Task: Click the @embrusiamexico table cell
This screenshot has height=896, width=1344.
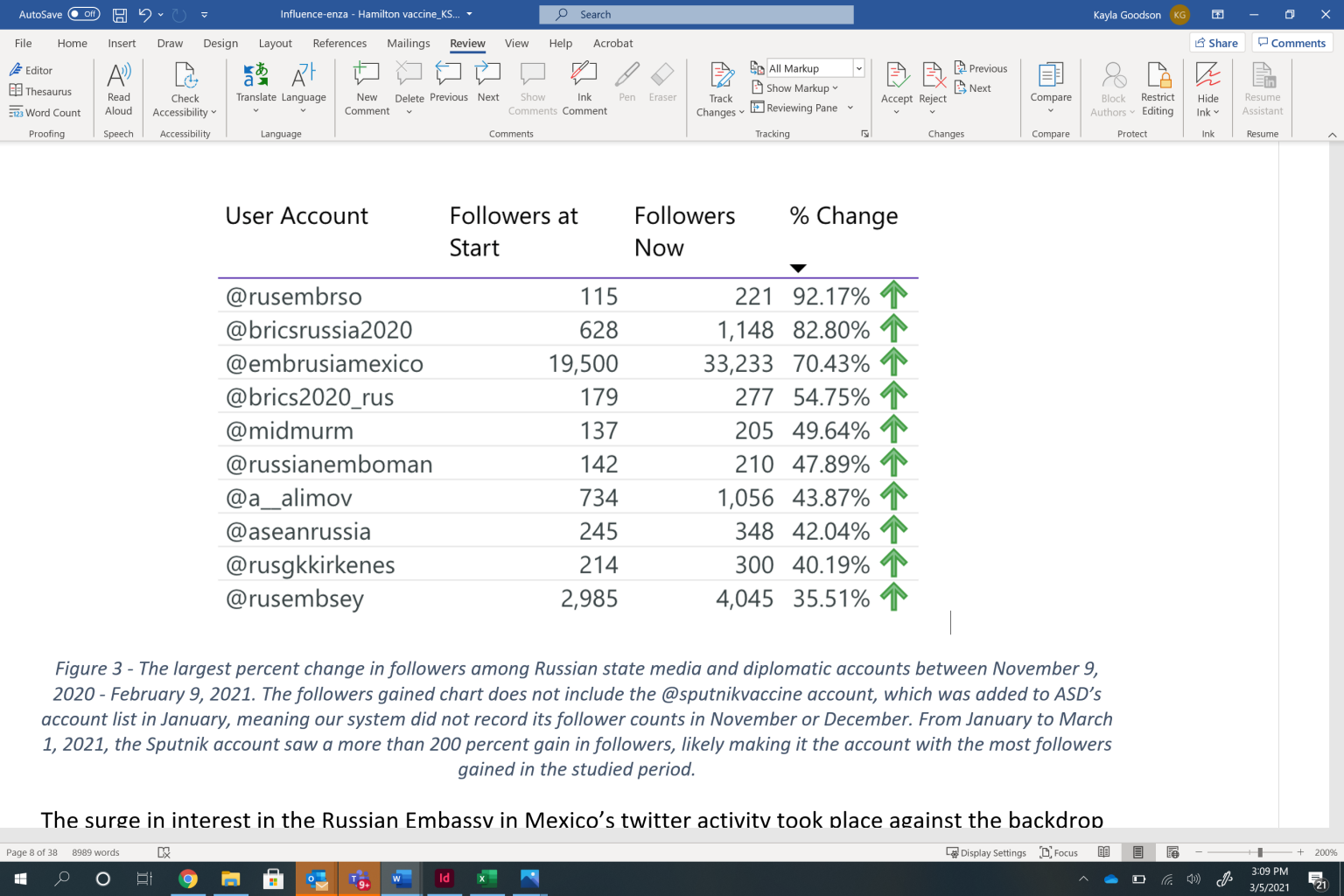Action: coord(325,363)
